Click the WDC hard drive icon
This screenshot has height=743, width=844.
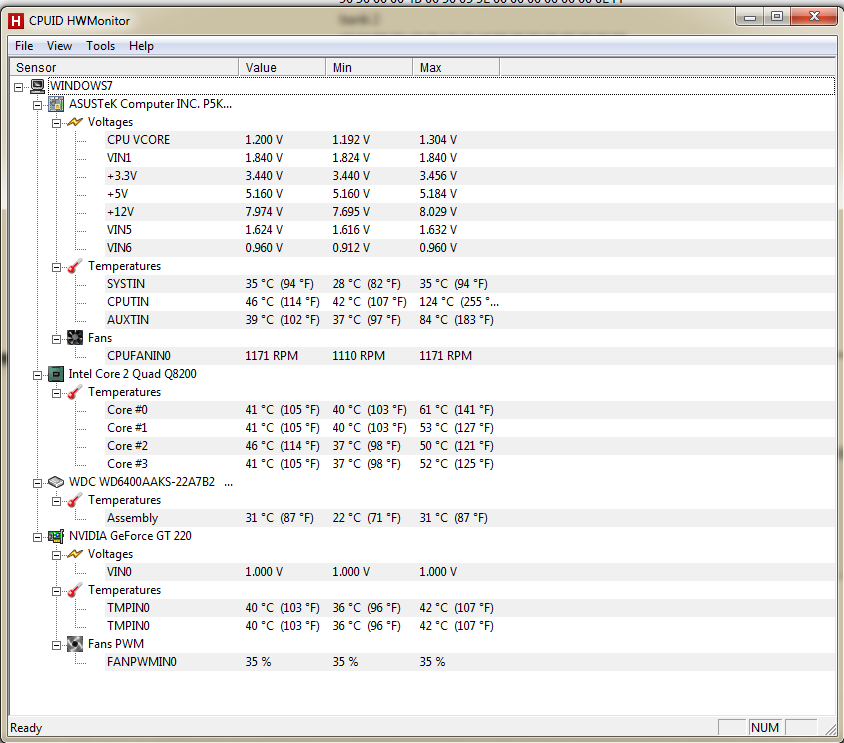[56, 482]
